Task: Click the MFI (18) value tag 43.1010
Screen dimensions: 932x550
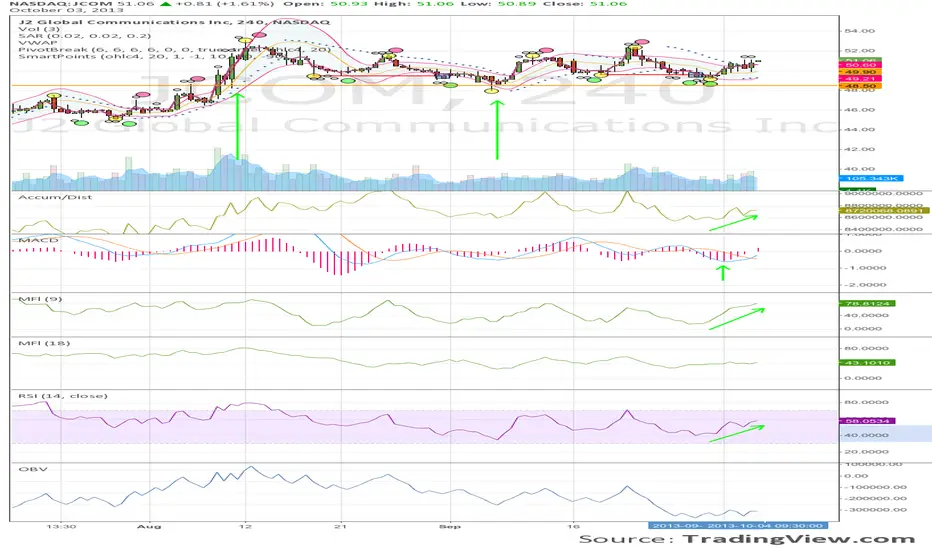Action: point(867,363)
